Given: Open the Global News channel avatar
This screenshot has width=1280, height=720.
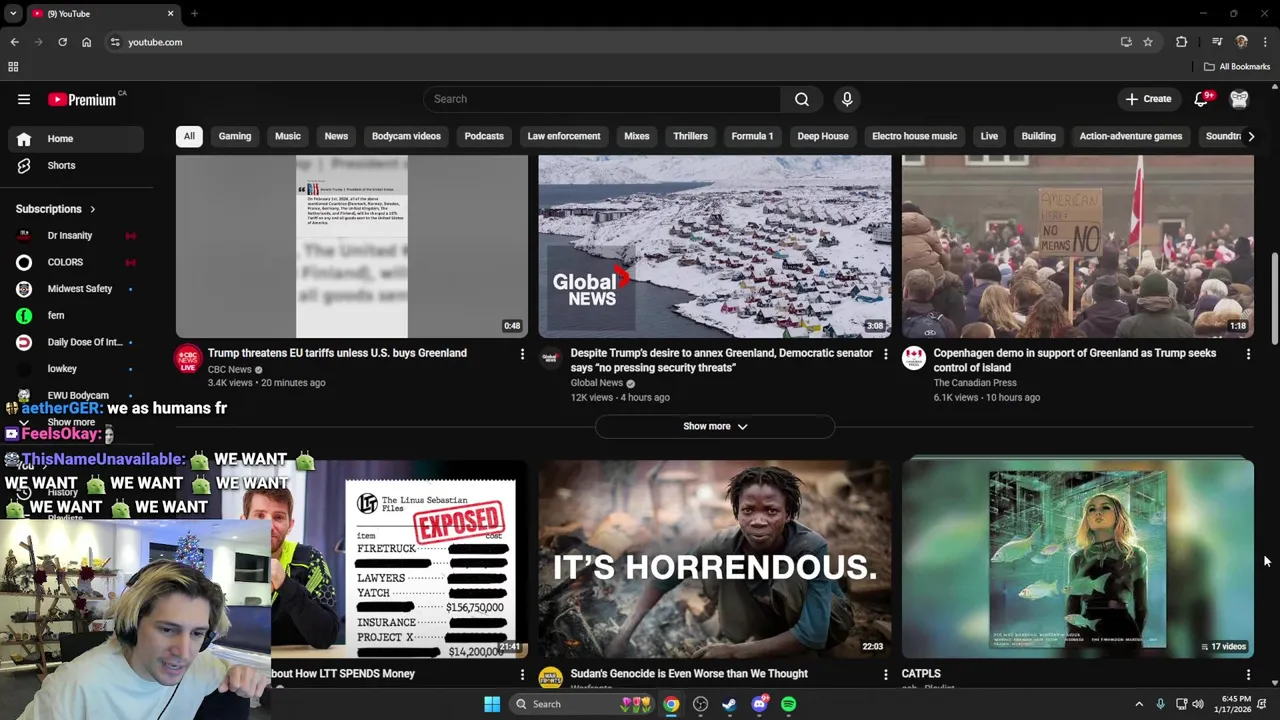Looking at the screenshot, I should pos(550,358).
